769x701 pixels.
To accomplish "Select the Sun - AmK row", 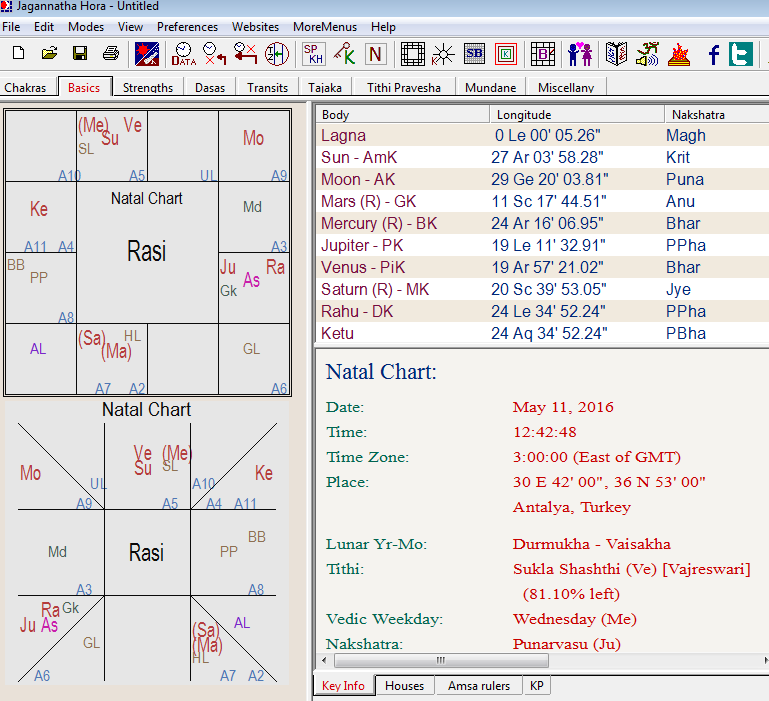I will pos(542,157).
